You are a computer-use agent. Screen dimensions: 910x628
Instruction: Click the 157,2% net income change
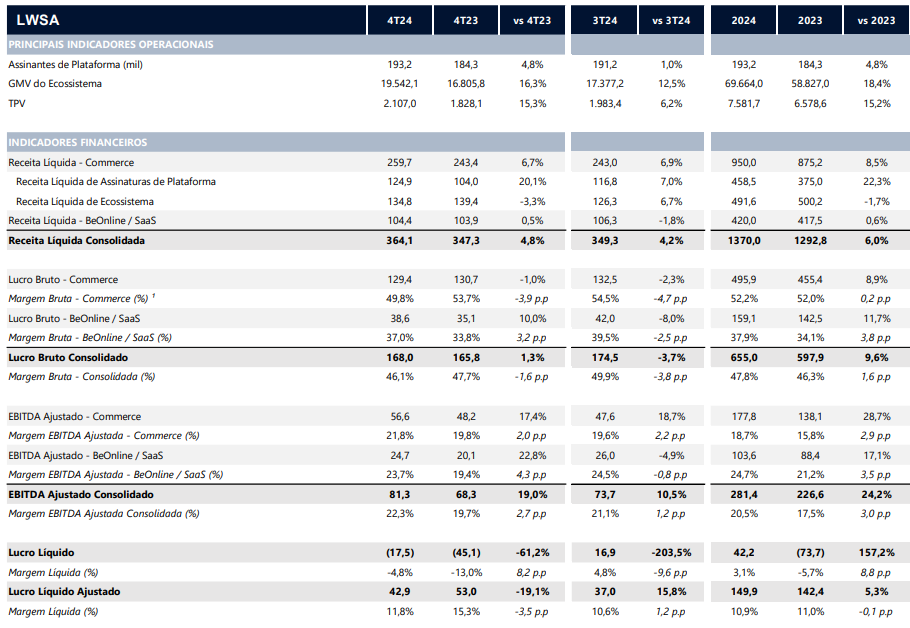876,553
